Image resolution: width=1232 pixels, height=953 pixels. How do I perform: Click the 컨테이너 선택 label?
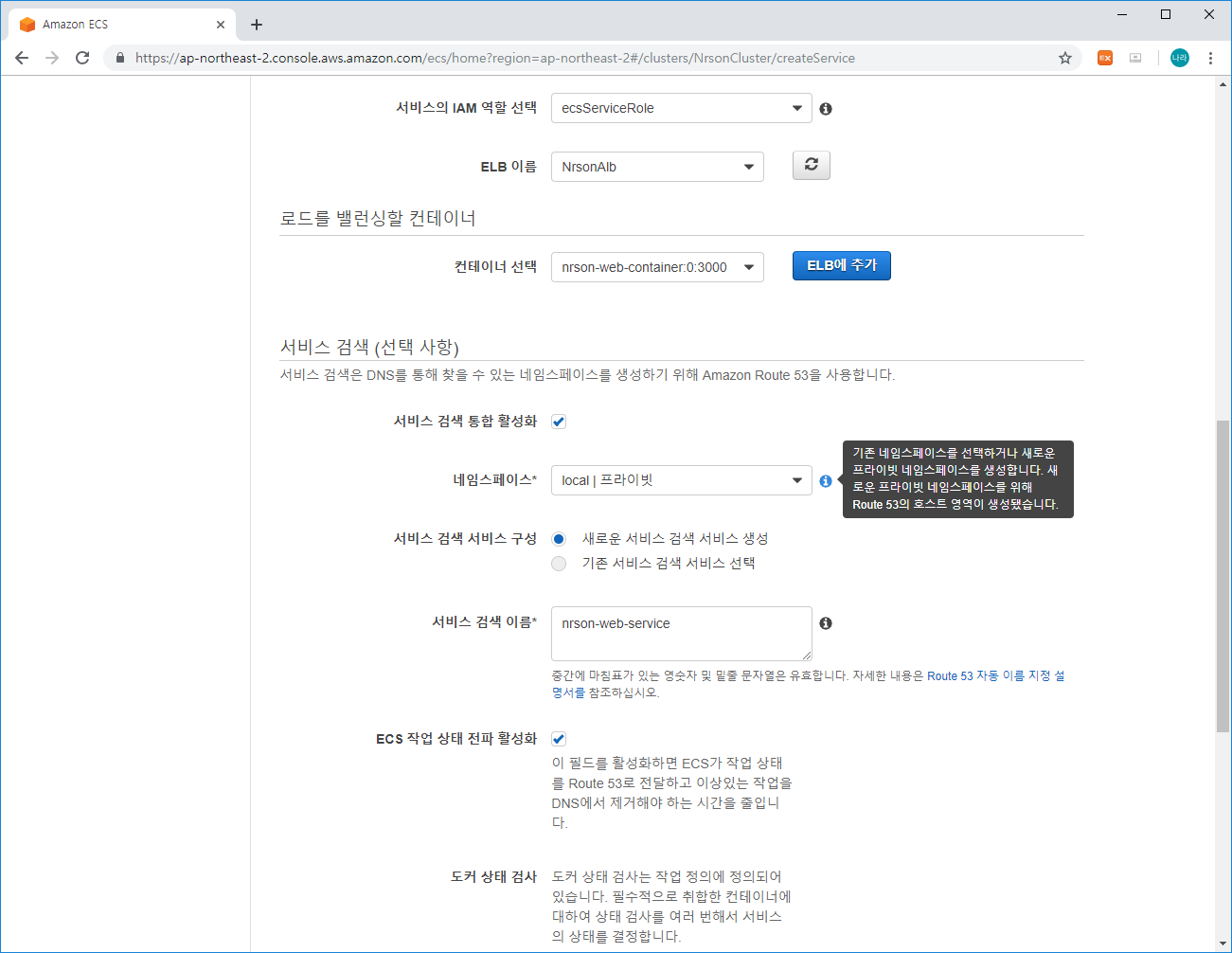[495, 267]
